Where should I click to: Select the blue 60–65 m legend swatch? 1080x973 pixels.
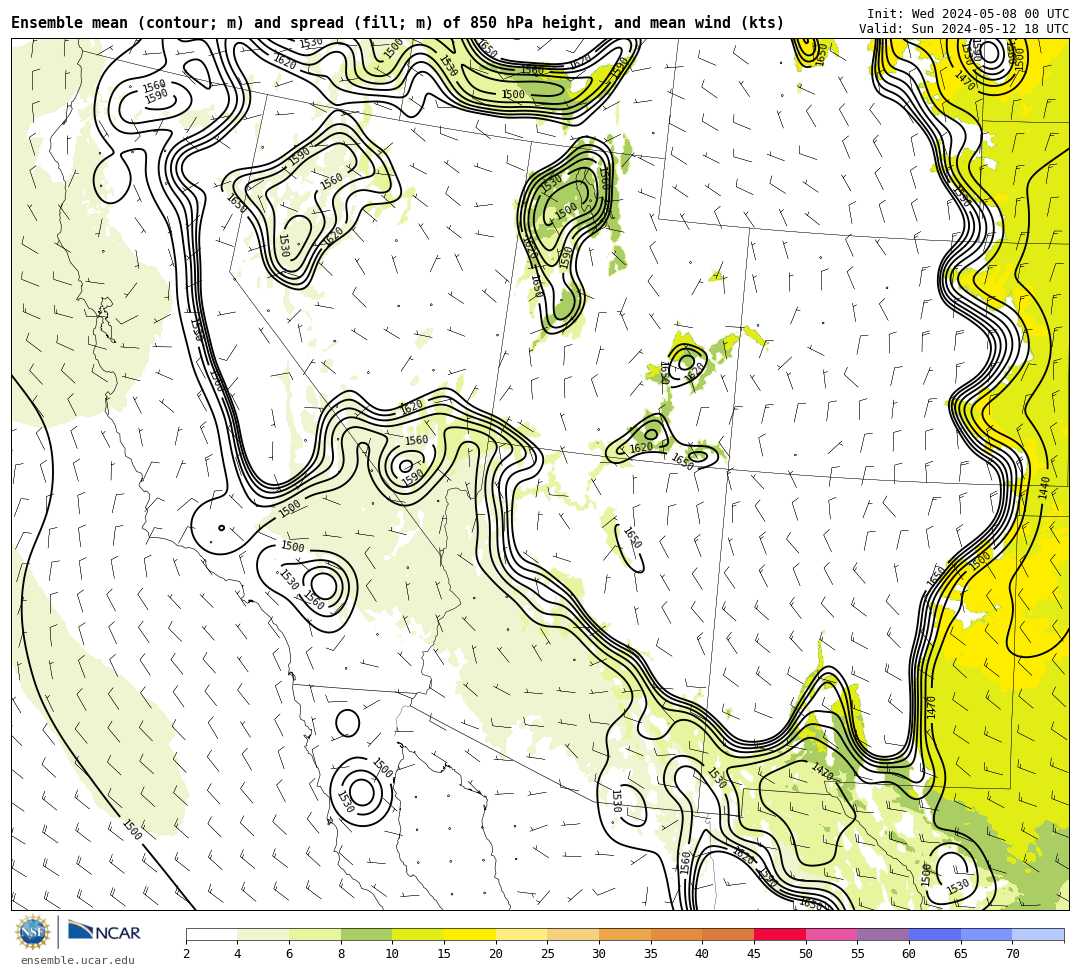[x=935, y=934]
